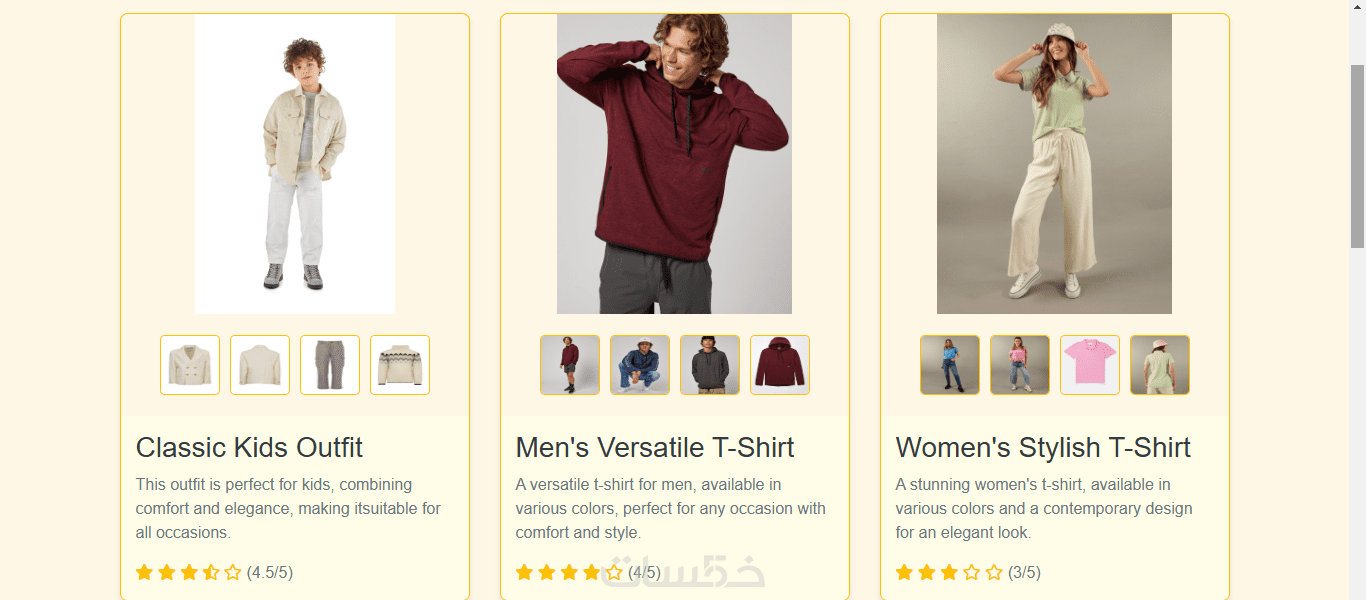
Task: Select the dark grey hoodie model thumbnail
Action: [710, 365]
